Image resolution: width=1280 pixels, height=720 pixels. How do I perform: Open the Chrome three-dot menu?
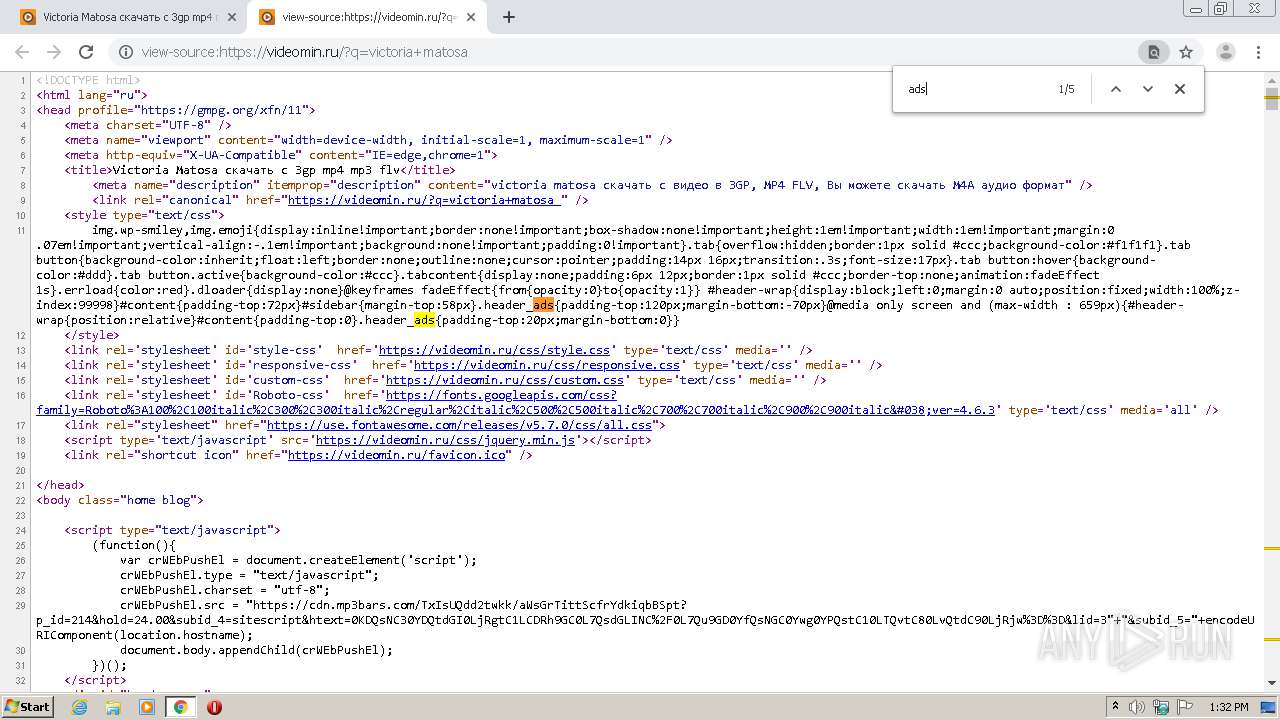pyautogui.click(x=1259, y=52)
